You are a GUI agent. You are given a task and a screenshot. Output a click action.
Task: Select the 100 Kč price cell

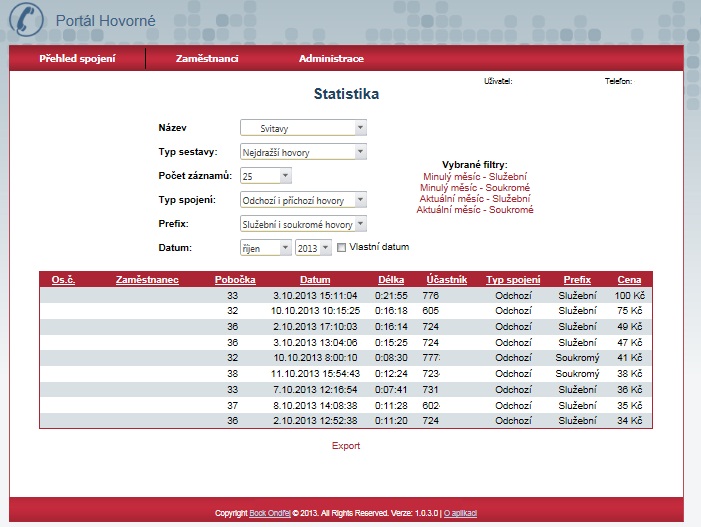629,295
